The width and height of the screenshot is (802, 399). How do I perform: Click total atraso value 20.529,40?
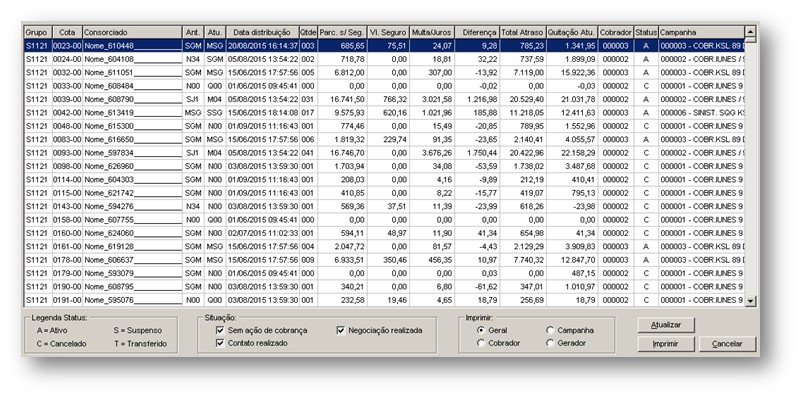pos(523,99)
